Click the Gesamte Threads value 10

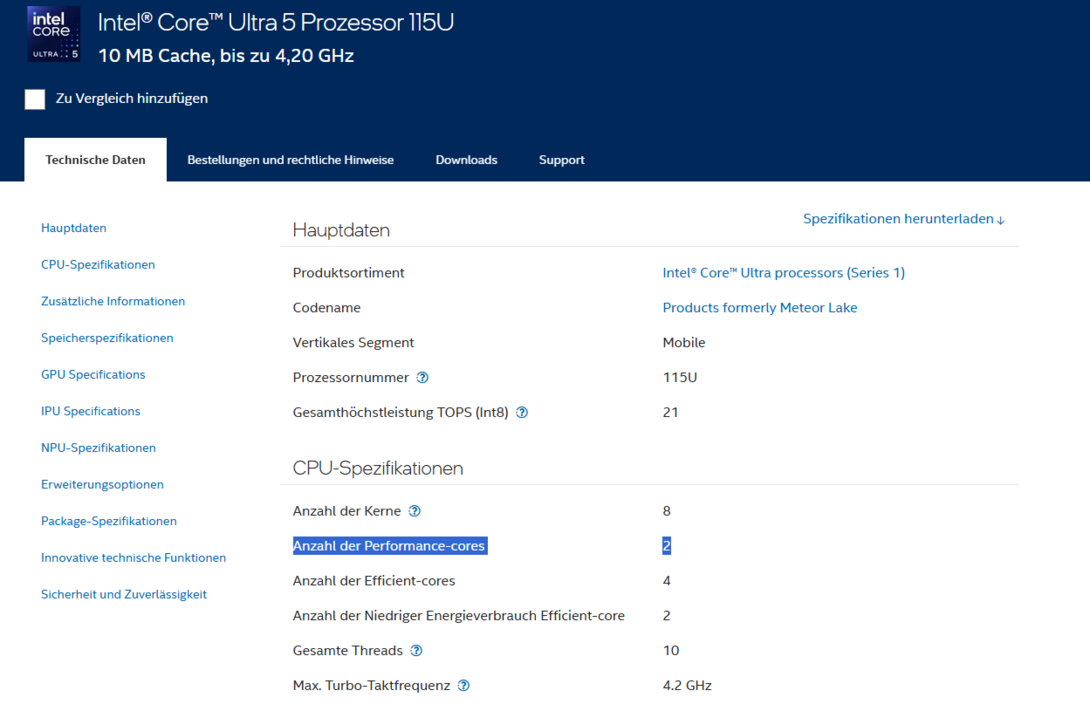pos(671,651)
